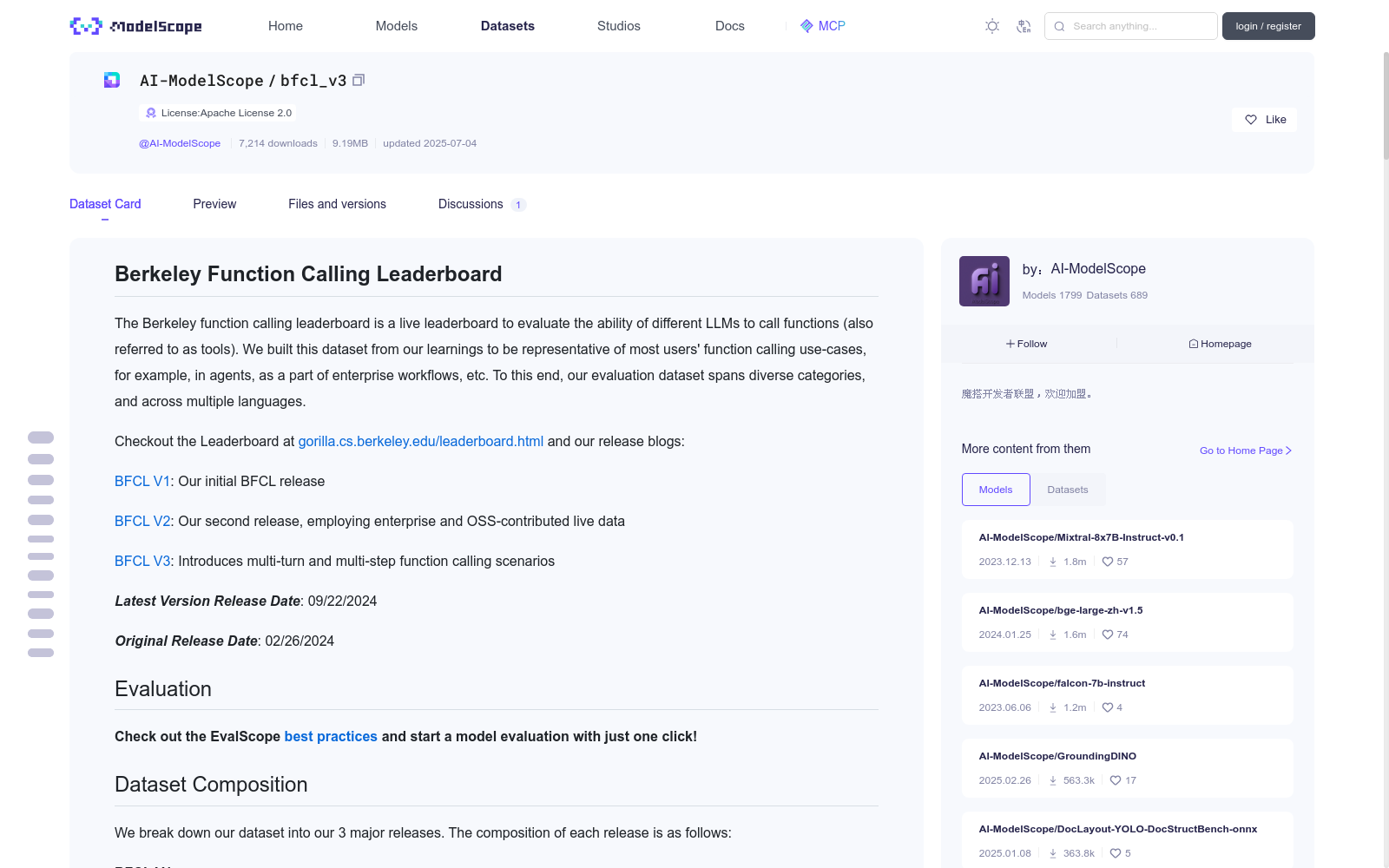Click the MCP diamond icon

pyautogui.click(x=806, y=26)
